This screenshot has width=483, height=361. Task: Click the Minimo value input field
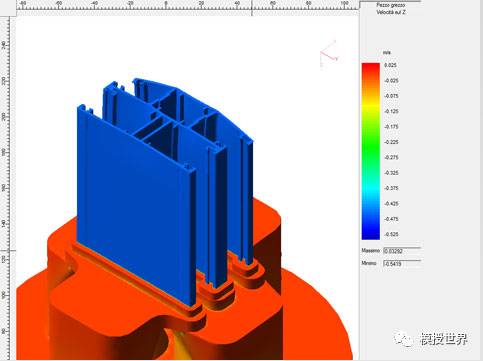click(402, 264)
